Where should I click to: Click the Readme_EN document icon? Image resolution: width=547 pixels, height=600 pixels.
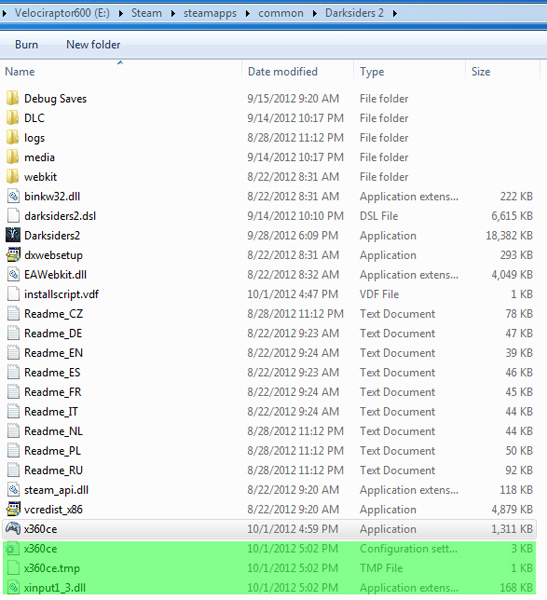tap(13, 353)
